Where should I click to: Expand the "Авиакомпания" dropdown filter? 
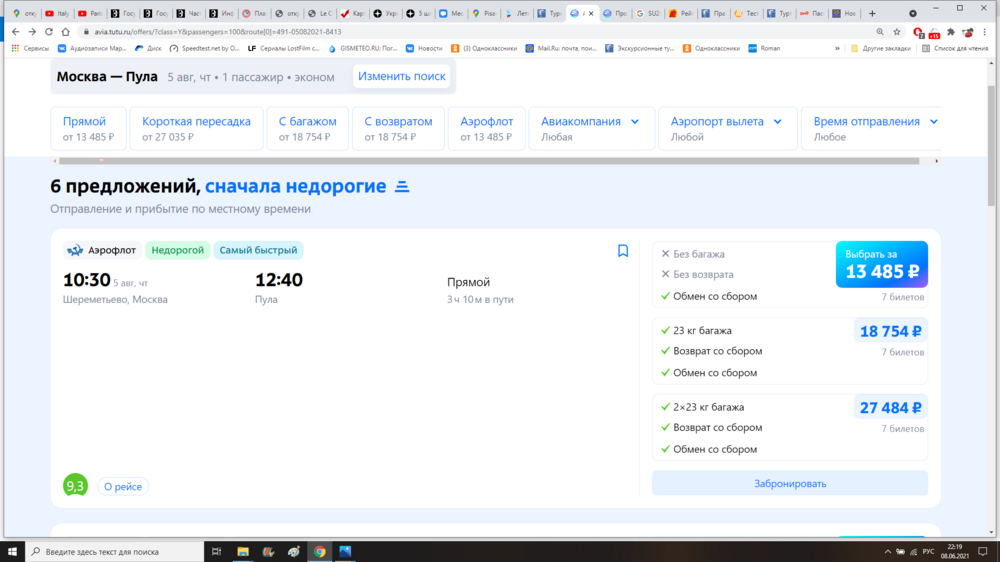pos(590,129)
